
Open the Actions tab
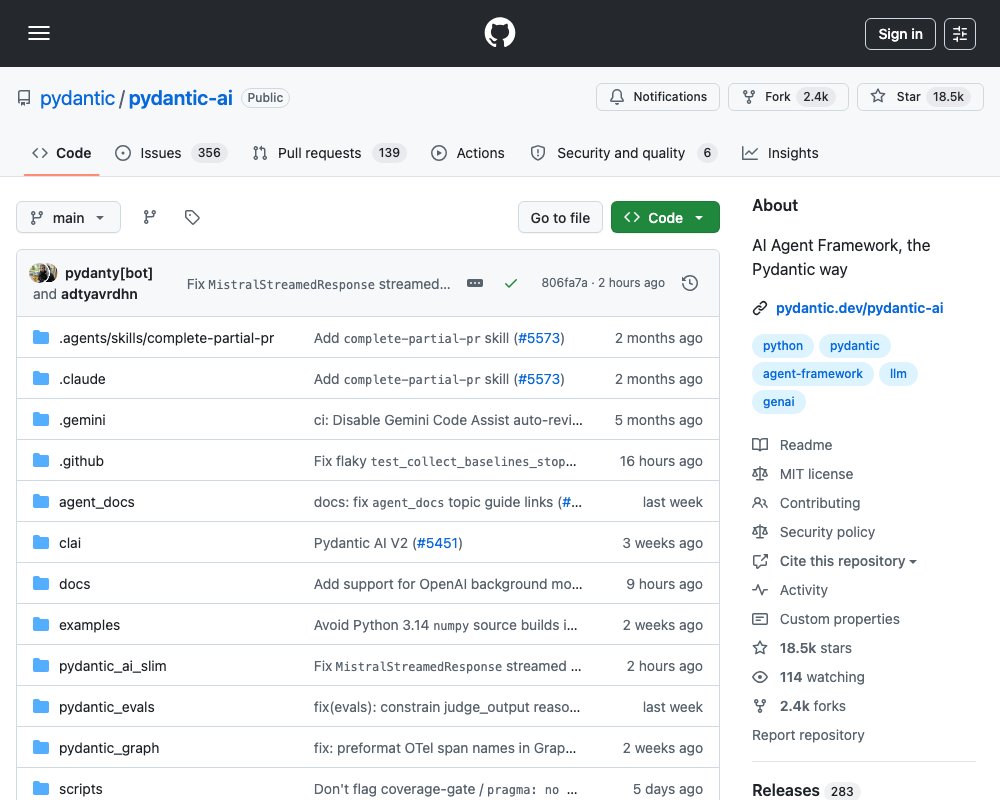click(467, 153)
